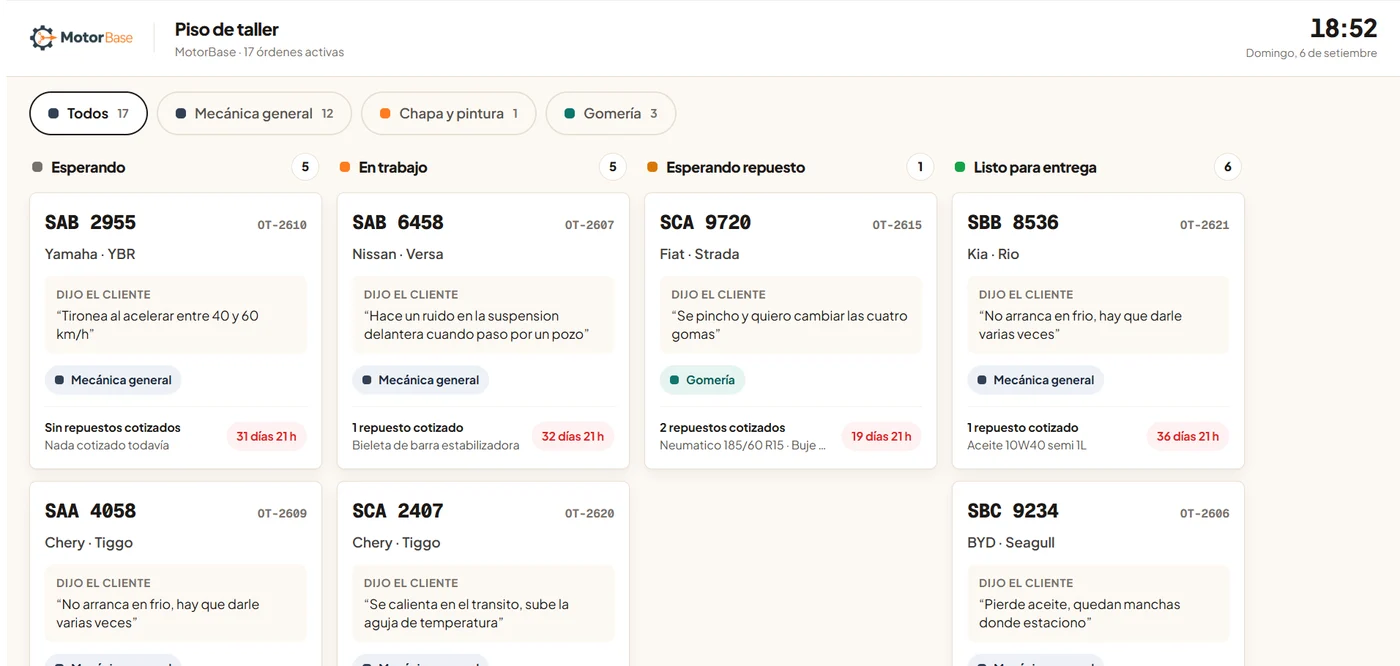Click Sin repuestos cotizados text
Screen dimensions: 1400x666
113,427
